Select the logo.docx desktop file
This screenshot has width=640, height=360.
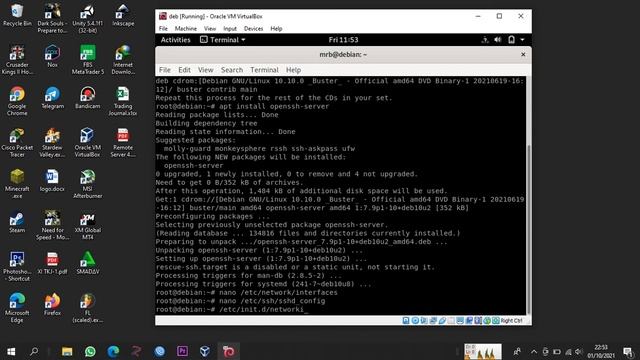(x=52, y=180)
